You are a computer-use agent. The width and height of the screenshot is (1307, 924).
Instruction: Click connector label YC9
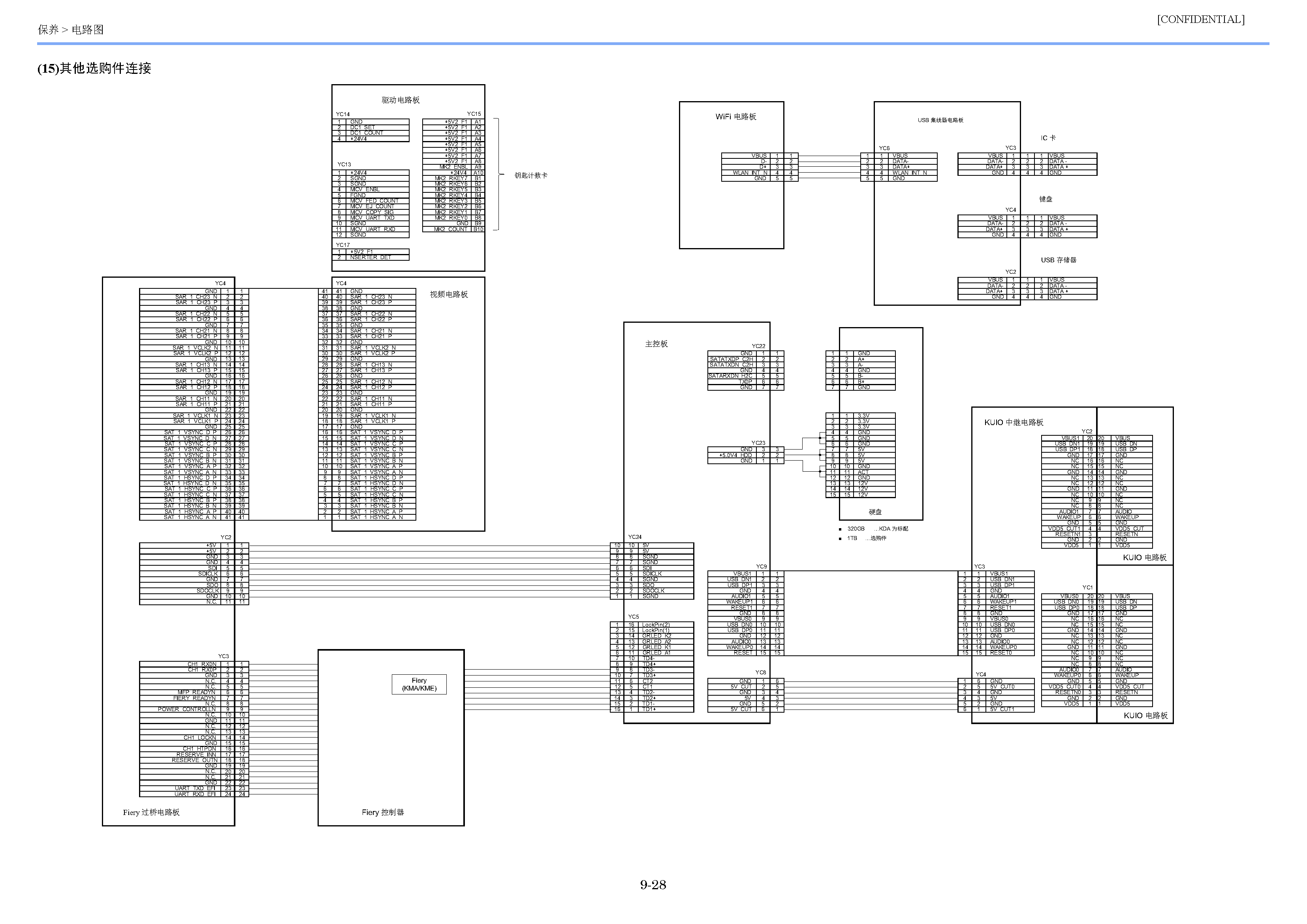pos(761,566)
